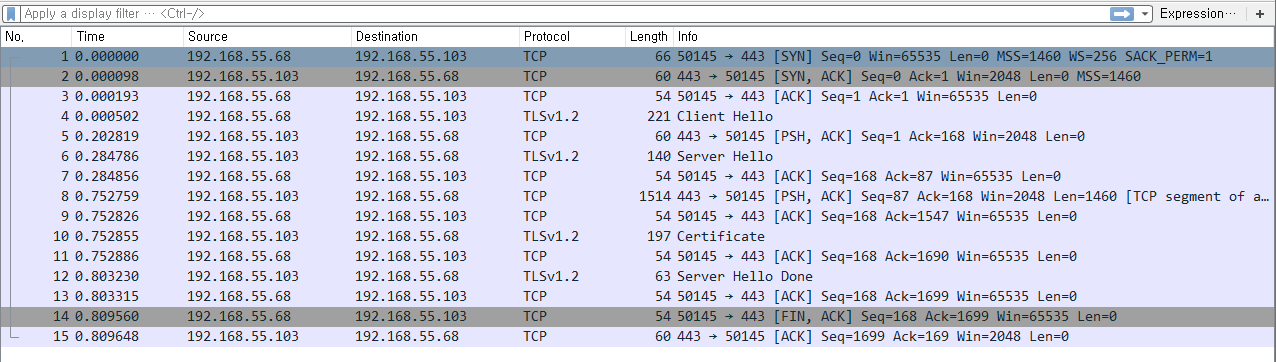Select packet 8 with length 1514
Image resolution: width=1276 pixels, height=362 pixels.
coord(638,196)
